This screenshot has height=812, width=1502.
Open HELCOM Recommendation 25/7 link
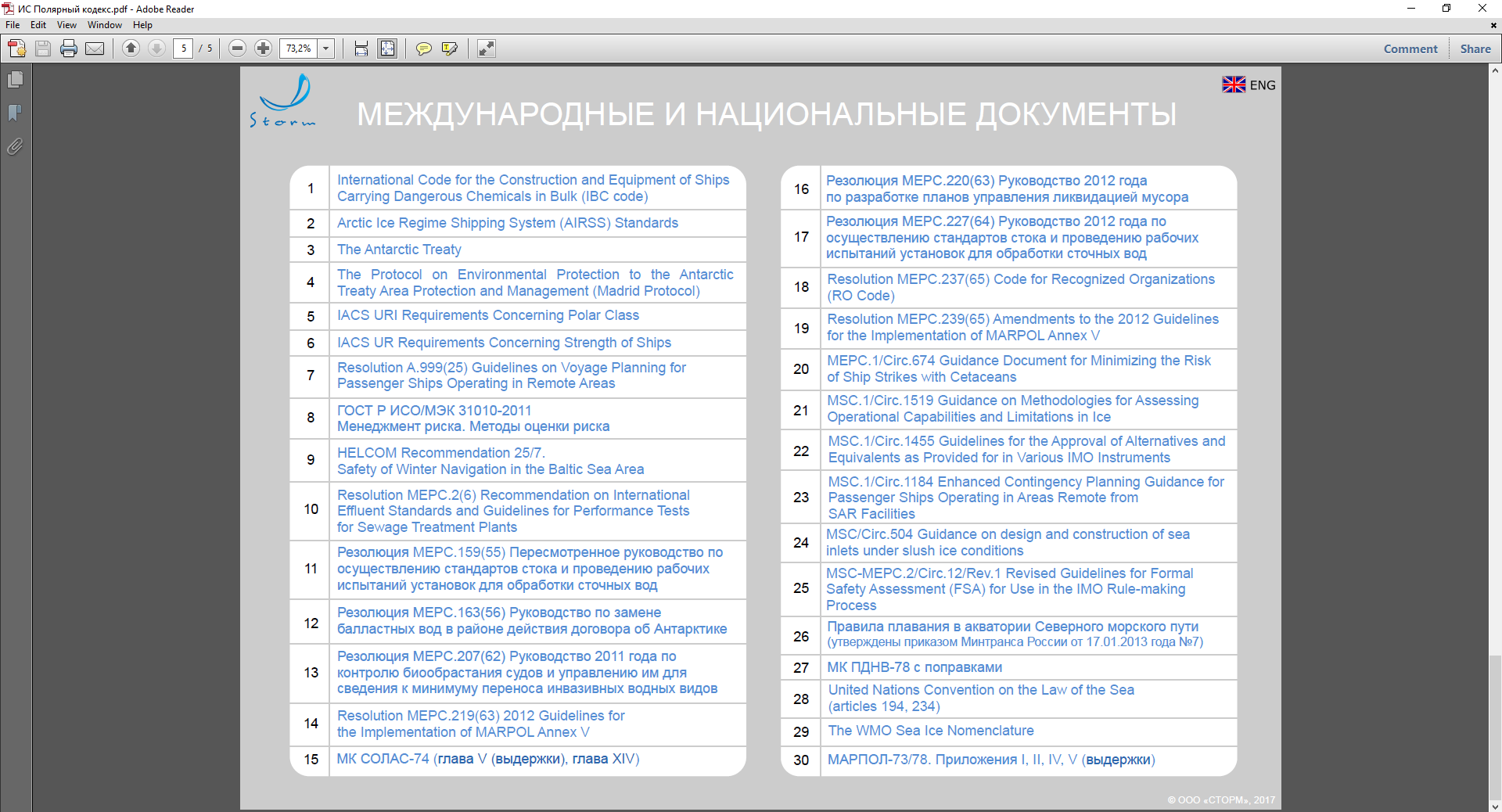coord(490,461)
